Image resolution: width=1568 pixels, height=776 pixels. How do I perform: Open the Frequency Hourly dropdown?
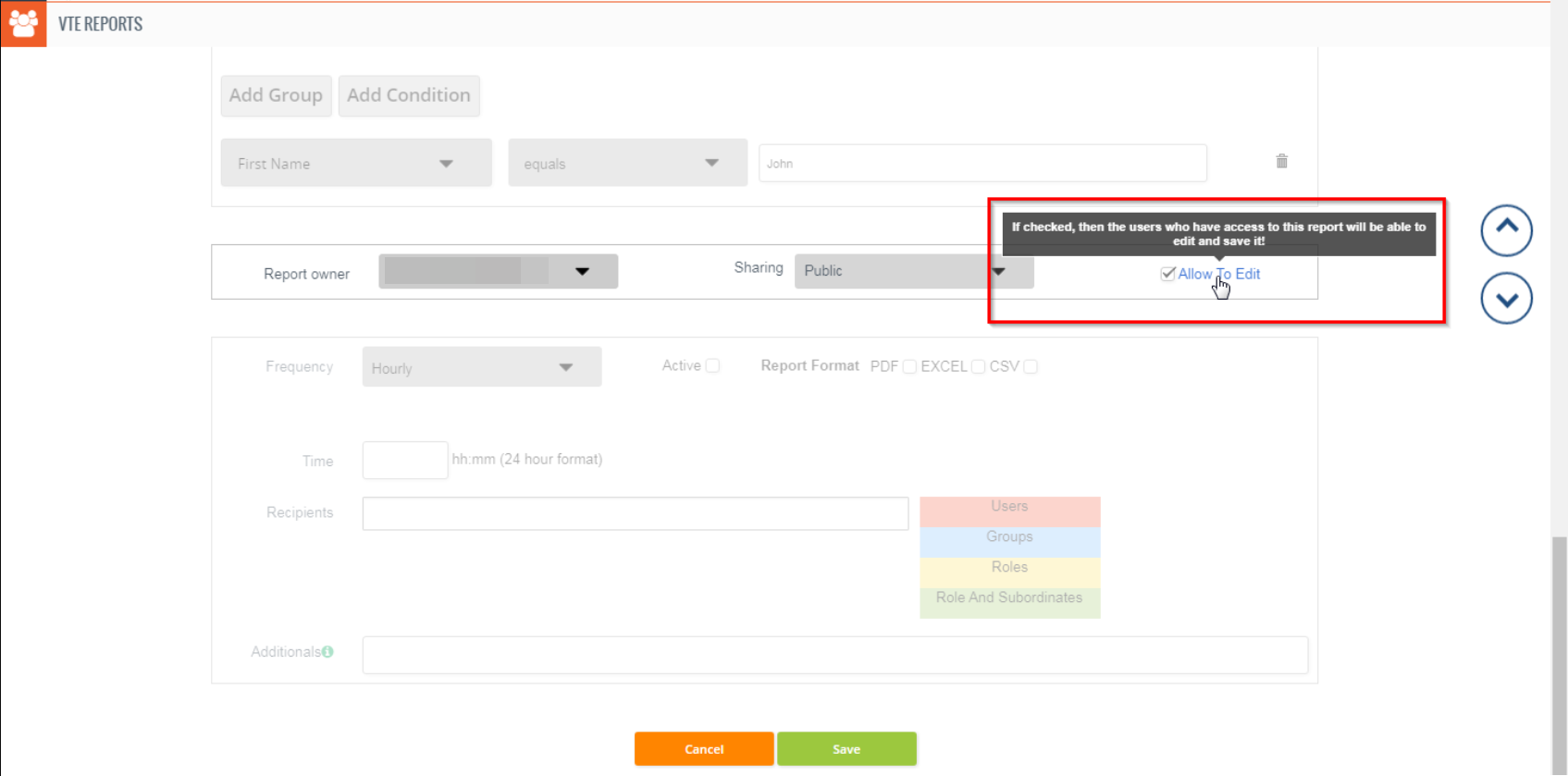tap(482, 367)
